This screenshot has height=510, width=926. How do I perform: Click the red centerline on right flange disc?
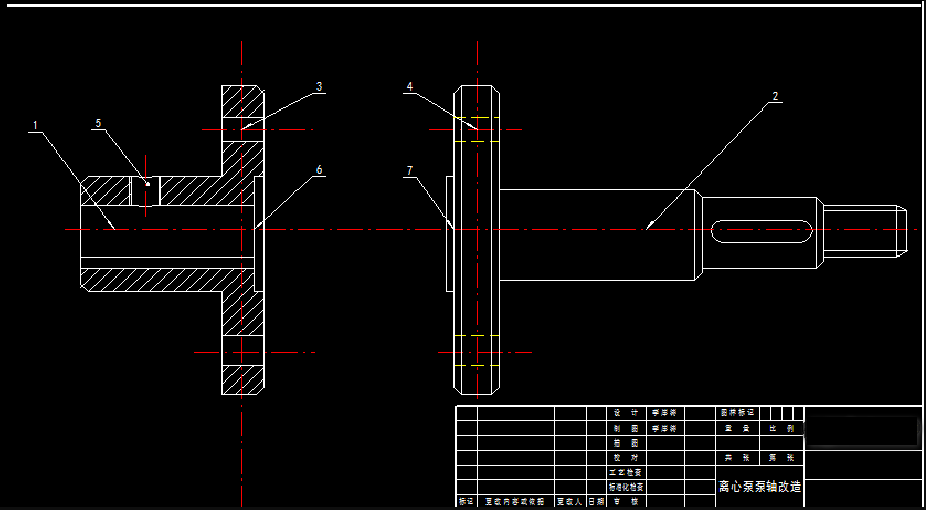(x=485, y=353)
